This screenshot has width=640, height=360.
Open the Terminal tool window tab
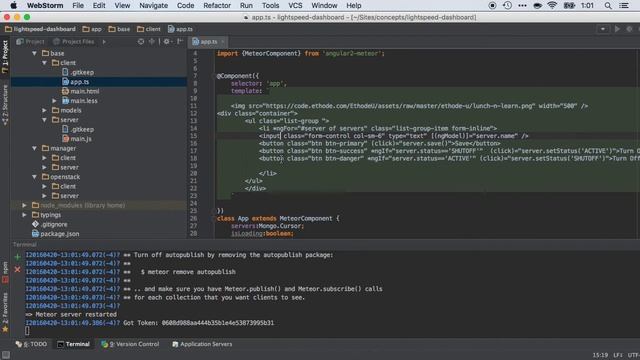pos(73,344)
